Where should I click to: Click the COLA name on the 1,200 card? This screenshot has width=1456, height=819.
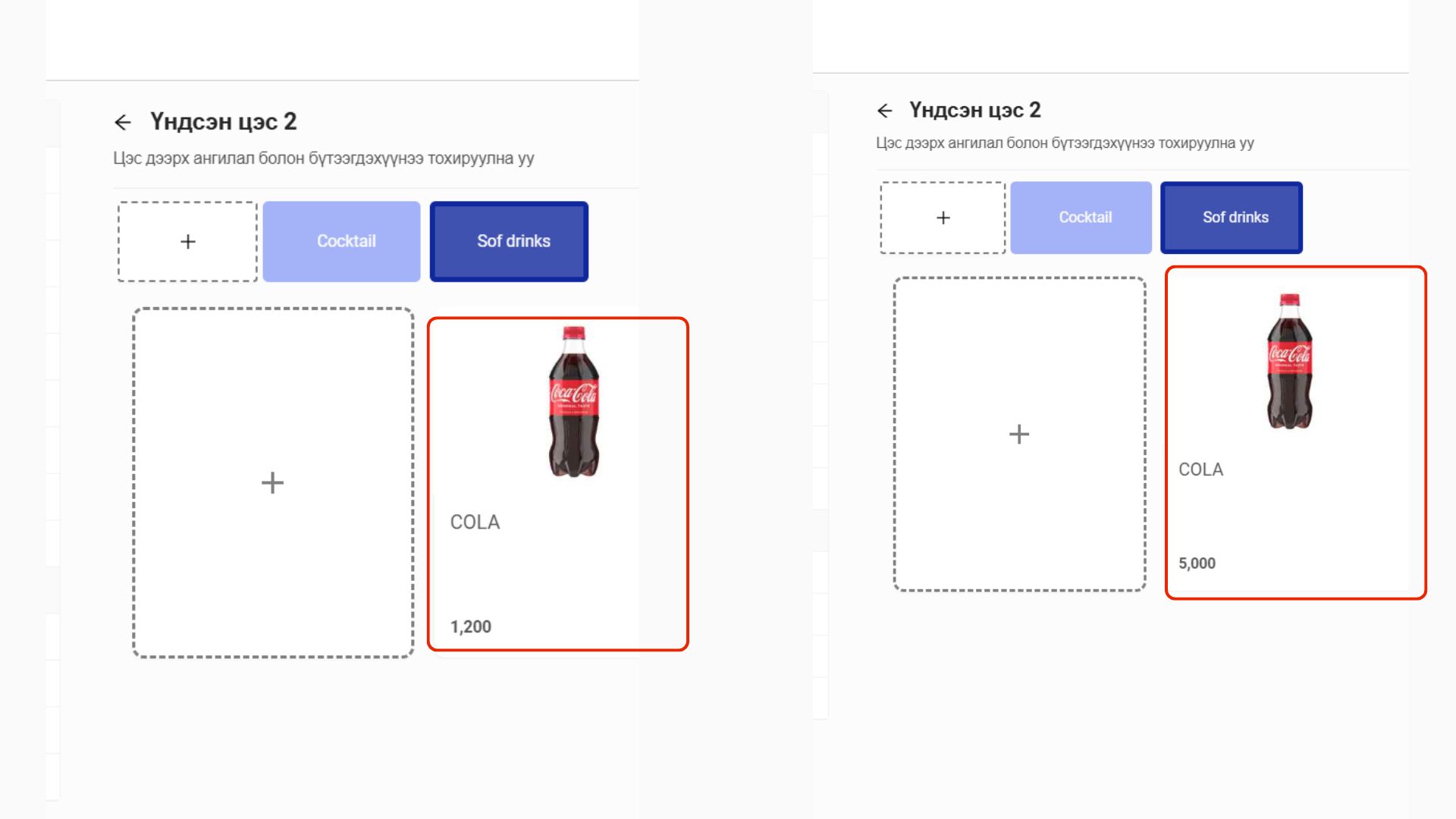coord(475,522)
